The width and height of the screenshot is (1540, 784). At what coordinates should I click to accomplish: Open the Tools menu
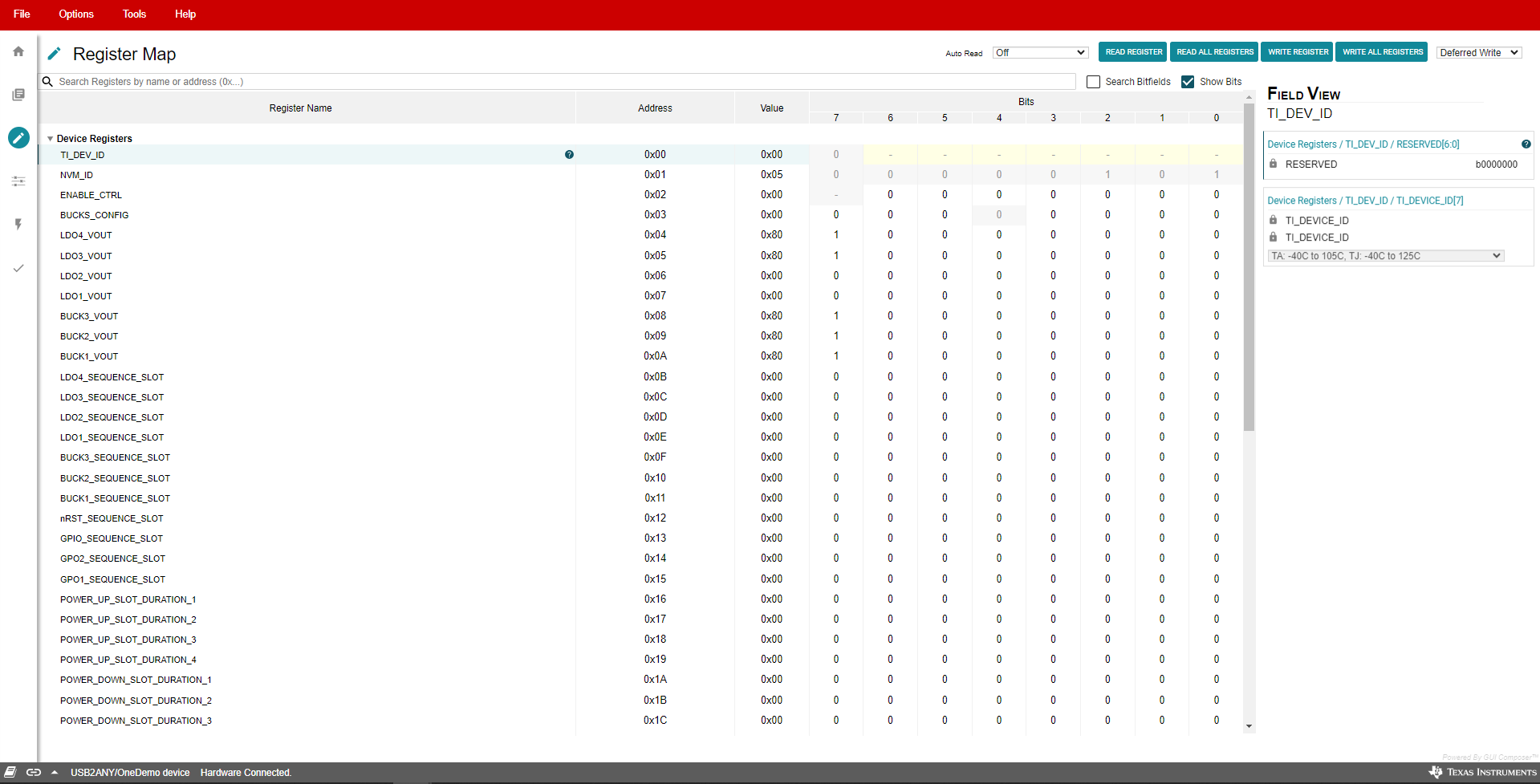point(134,14)
